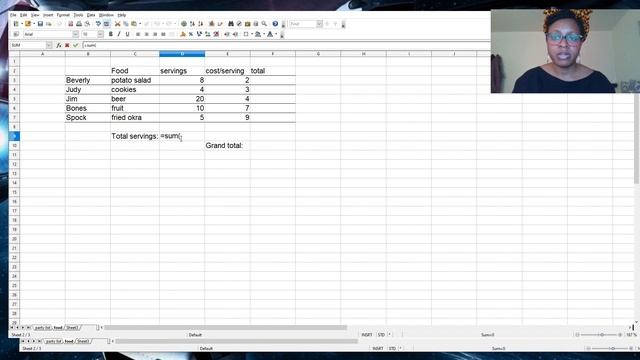Screen dimensions: 640x360
Task: Toggle Justified alignment
Action: pyautogui.click(x=163, y=34)
